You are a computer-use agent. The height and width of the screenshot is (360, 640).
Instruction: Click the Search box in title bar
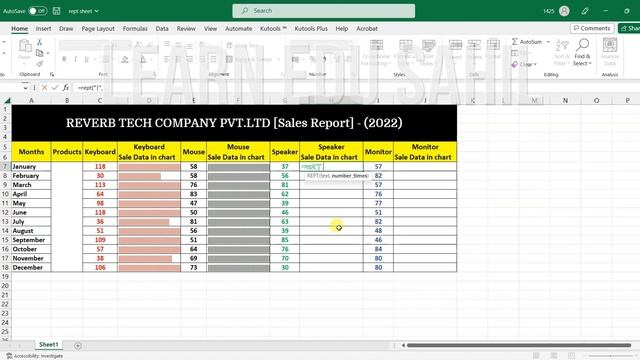coord(324,11)
